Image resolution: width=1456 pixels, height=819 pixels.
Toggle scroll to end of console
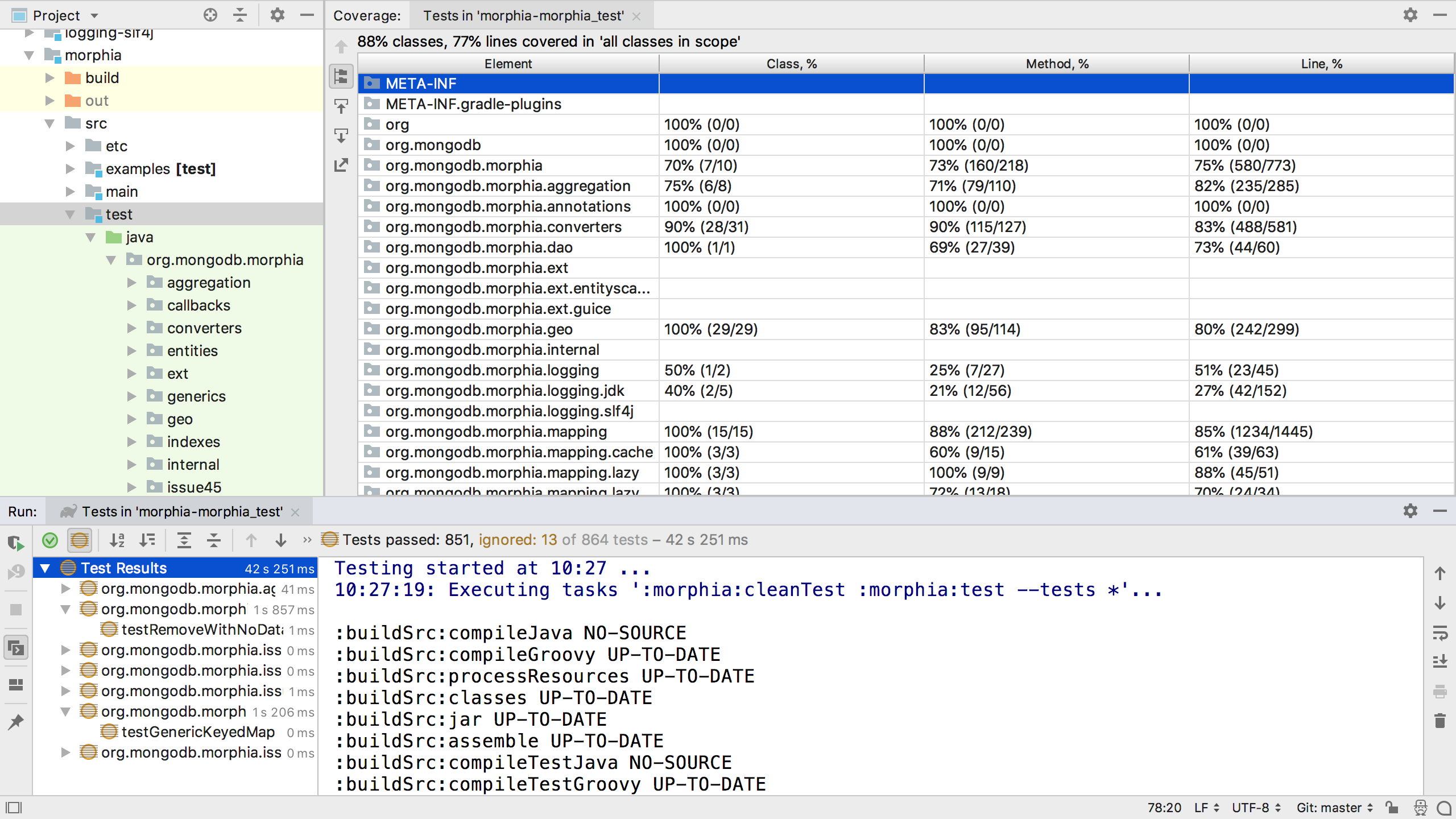(1440, 662)
